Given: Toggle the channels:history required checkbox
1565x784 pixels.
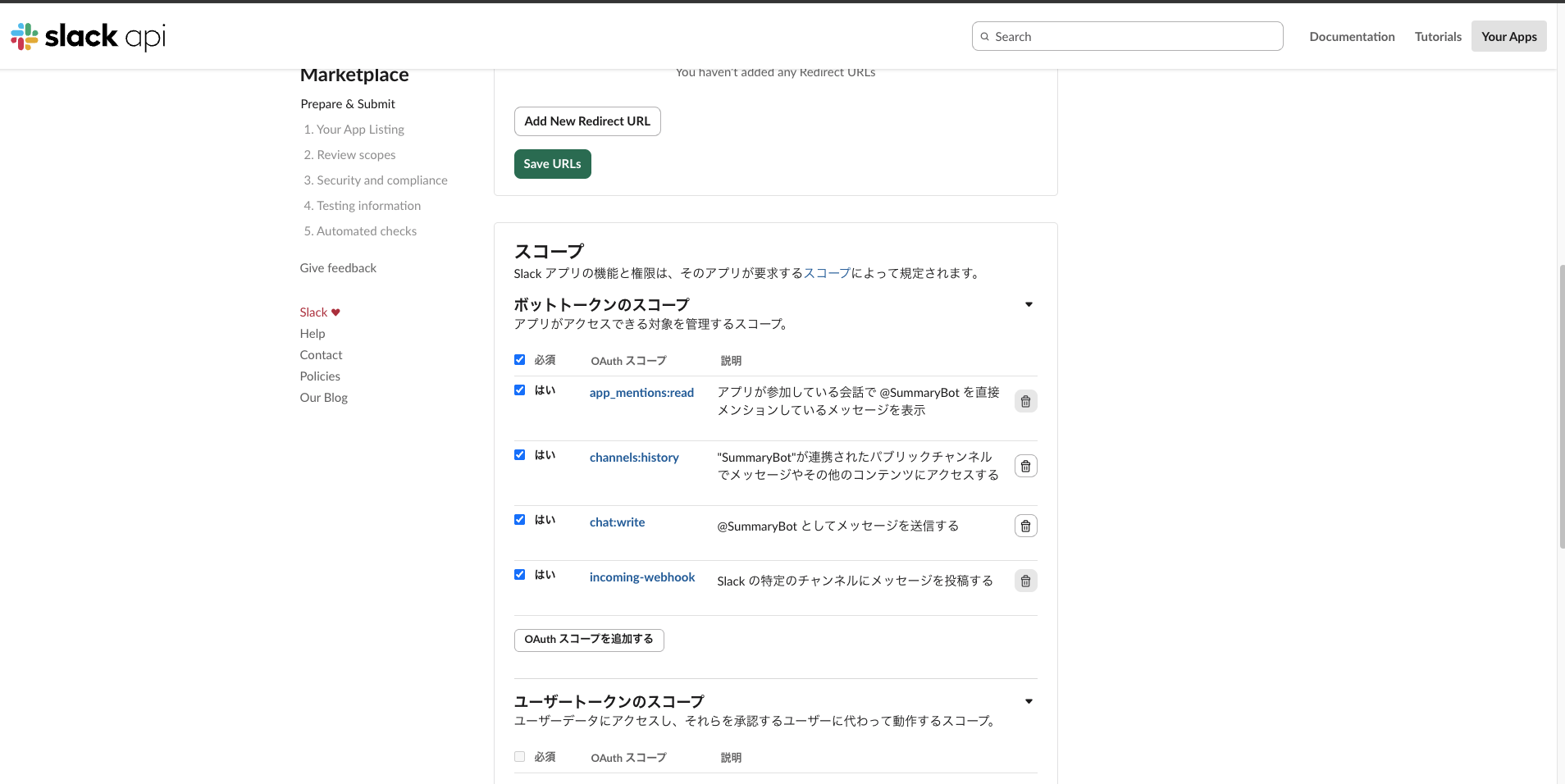Looking at the screenshot, I should [x=519, y=455].
